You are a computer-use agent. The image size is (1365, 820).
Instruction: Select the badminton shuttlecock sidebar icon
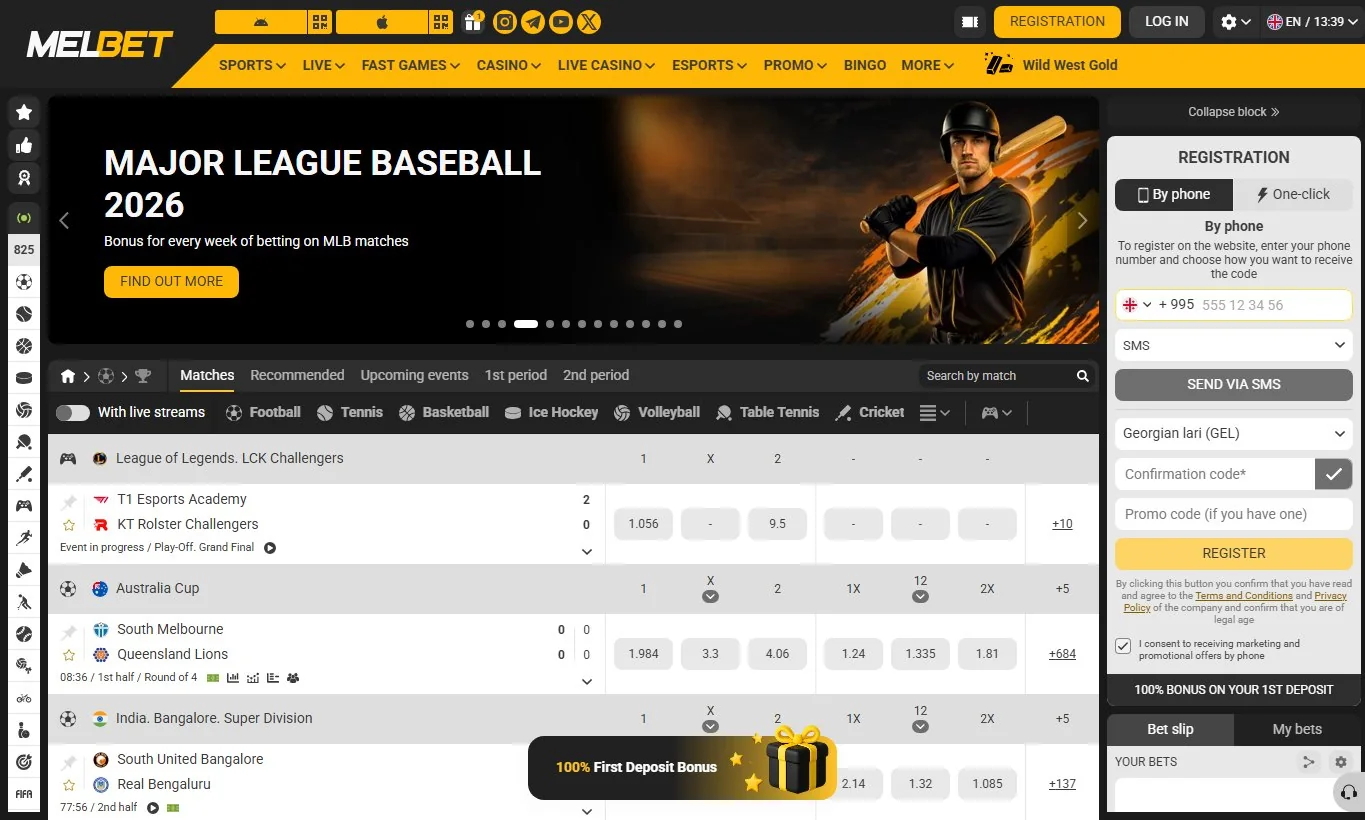pos(24,570)
